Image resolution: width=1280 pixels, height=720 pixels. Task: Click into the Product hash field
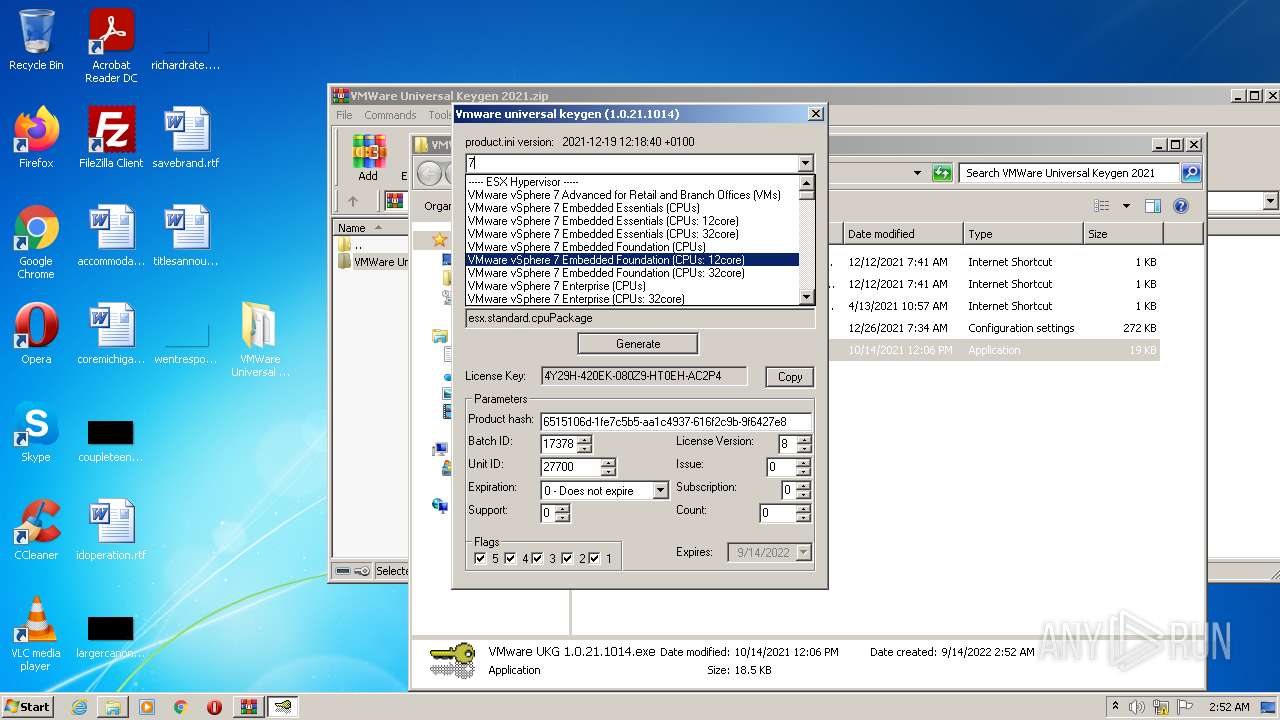click(676, 422)
